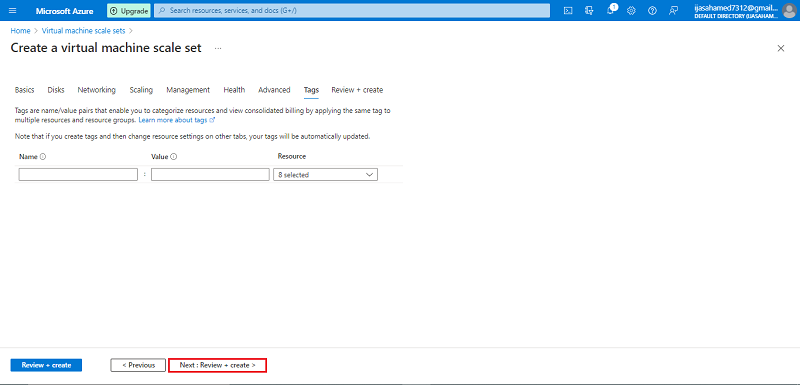Open the notifications bell
800x385 pixels.
point(611,11)
